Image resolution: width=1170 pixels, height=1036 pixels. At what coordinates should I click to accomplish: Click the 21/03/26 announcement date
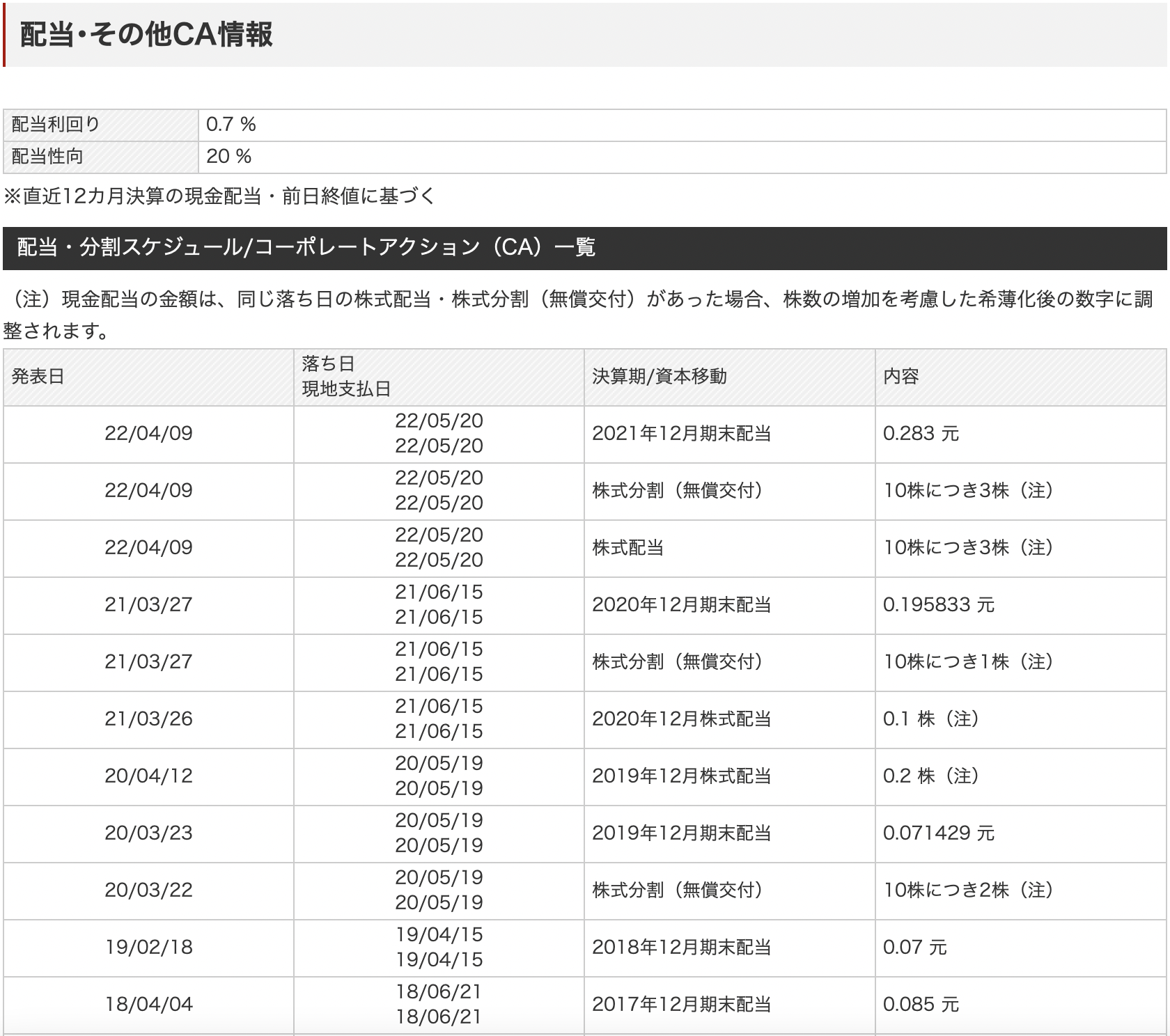pyautogui.click(x=148, y=719)
